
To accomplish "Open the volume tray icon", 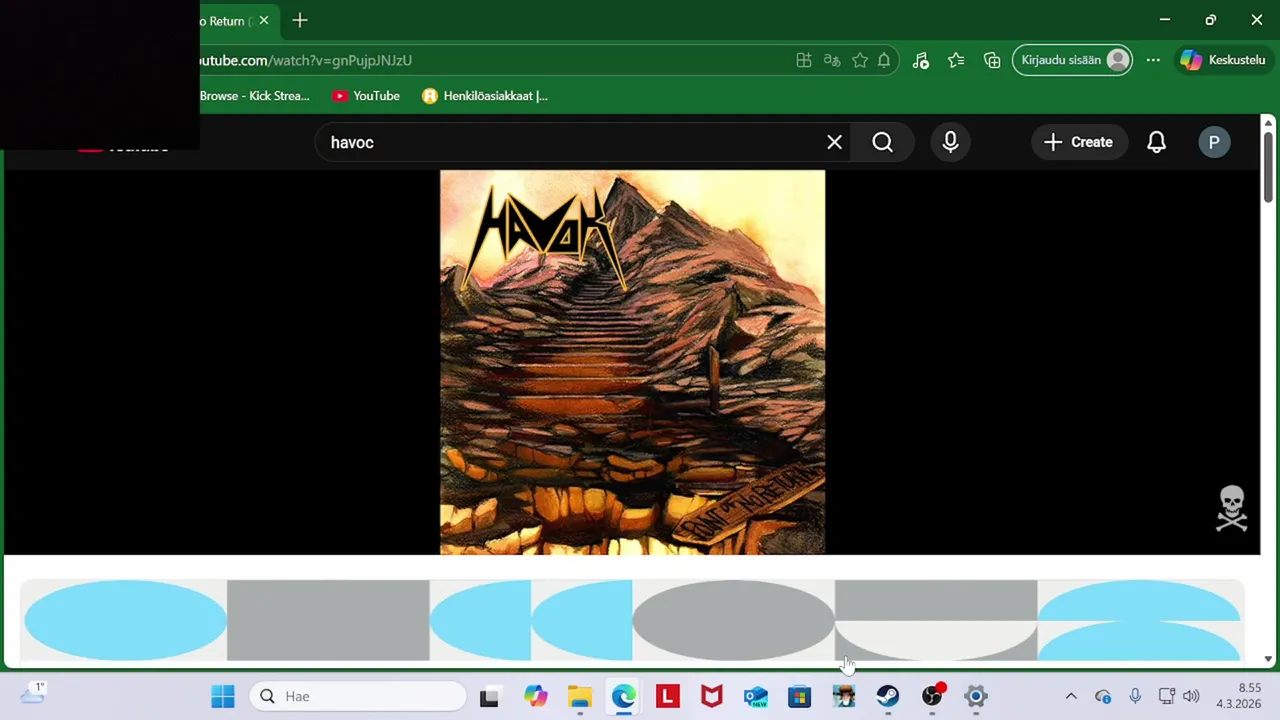I will pyautogui.click(x=1191, y=696).
